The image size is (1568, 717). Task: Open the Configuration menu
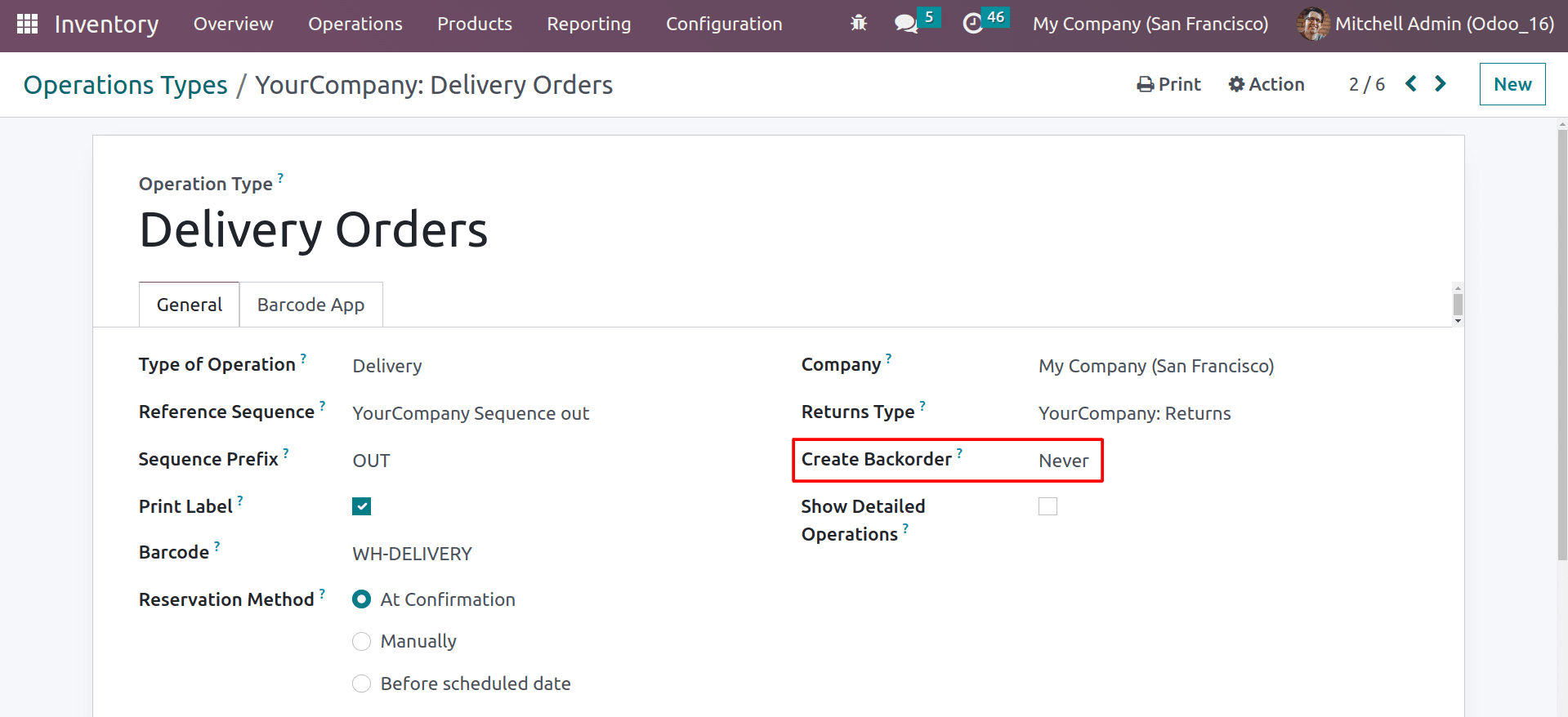tap(724, 24)
